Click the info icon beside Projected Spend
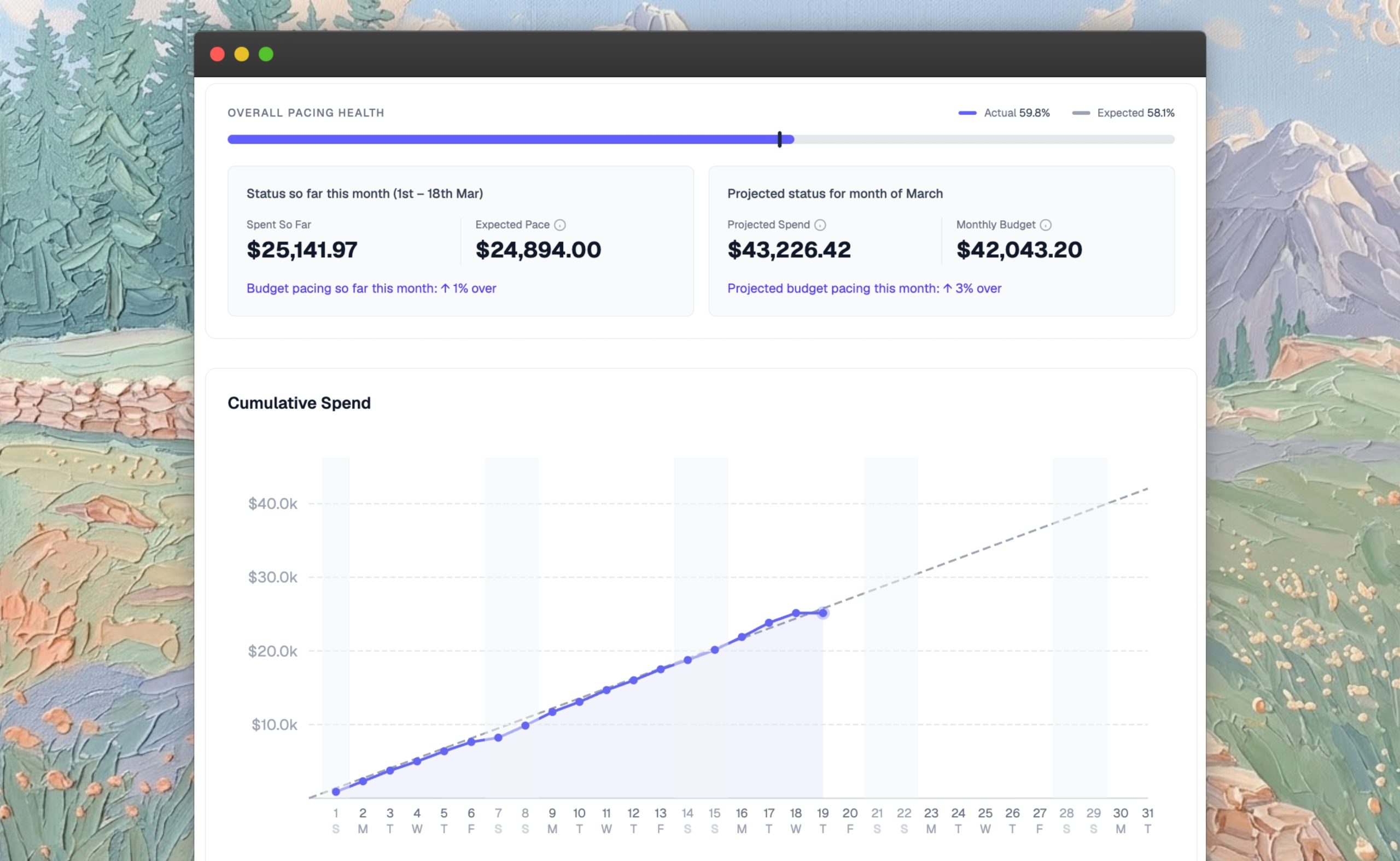Viewport: 1400px width, 861px height. [820, 225]
